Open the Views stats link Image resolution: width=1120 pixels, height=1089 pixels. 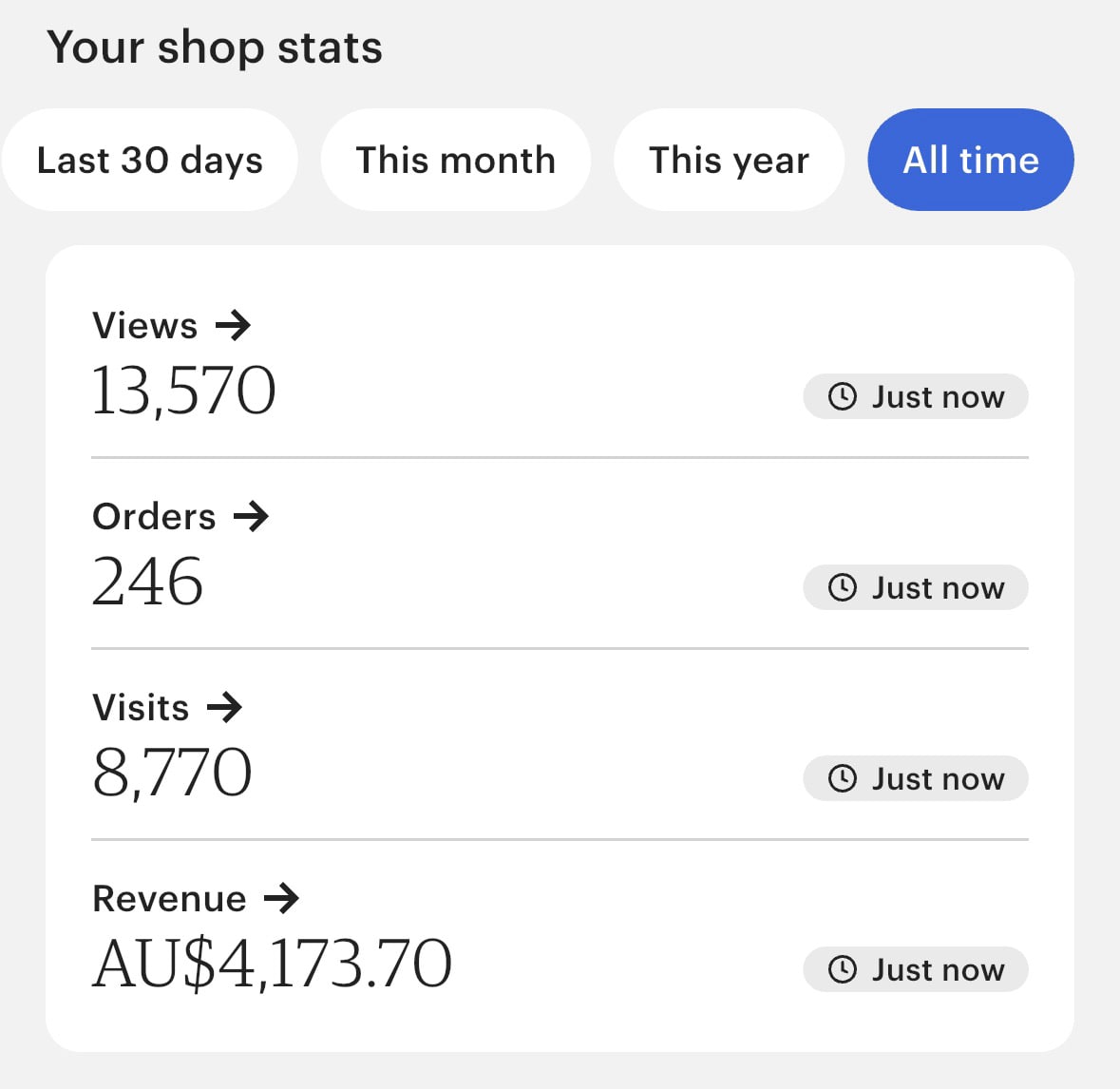pos(145,326)
